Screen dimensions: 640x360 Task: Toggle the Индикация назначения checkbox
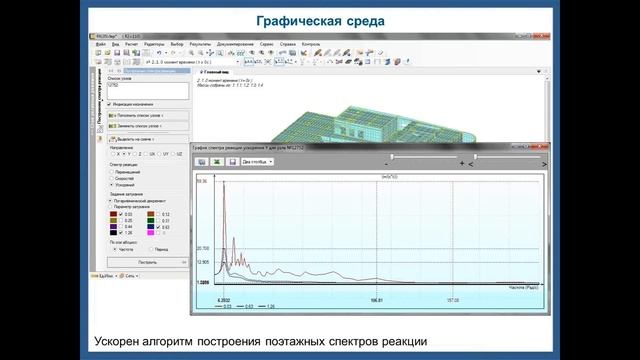pos(109,104)
